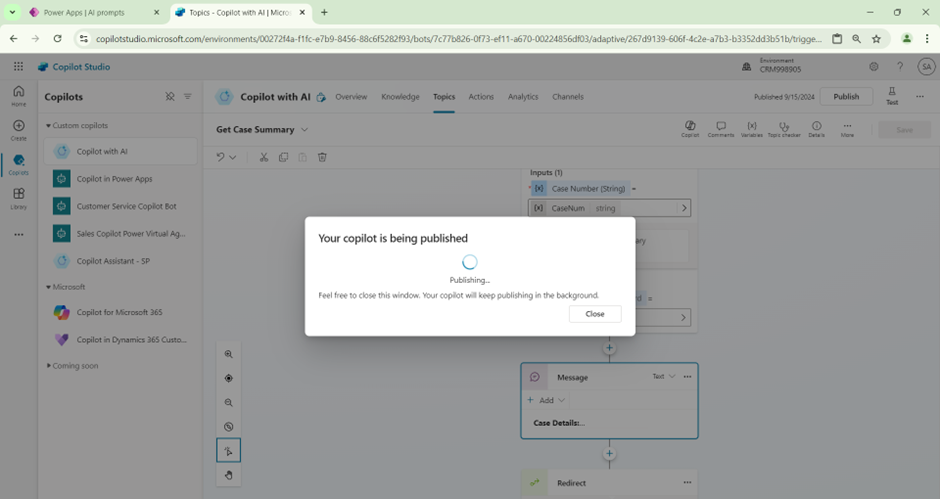
Task: Select Customer Service Copilot Bot
Action: [x=126, y=206]
